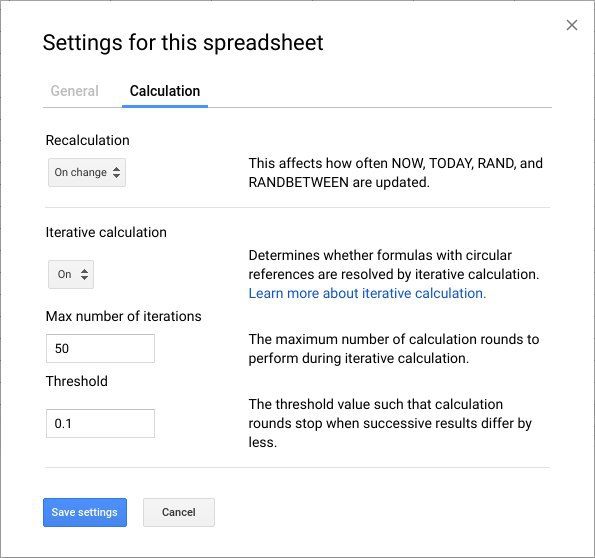
Task: Click the Save settings button
Action: pos(85,512)
